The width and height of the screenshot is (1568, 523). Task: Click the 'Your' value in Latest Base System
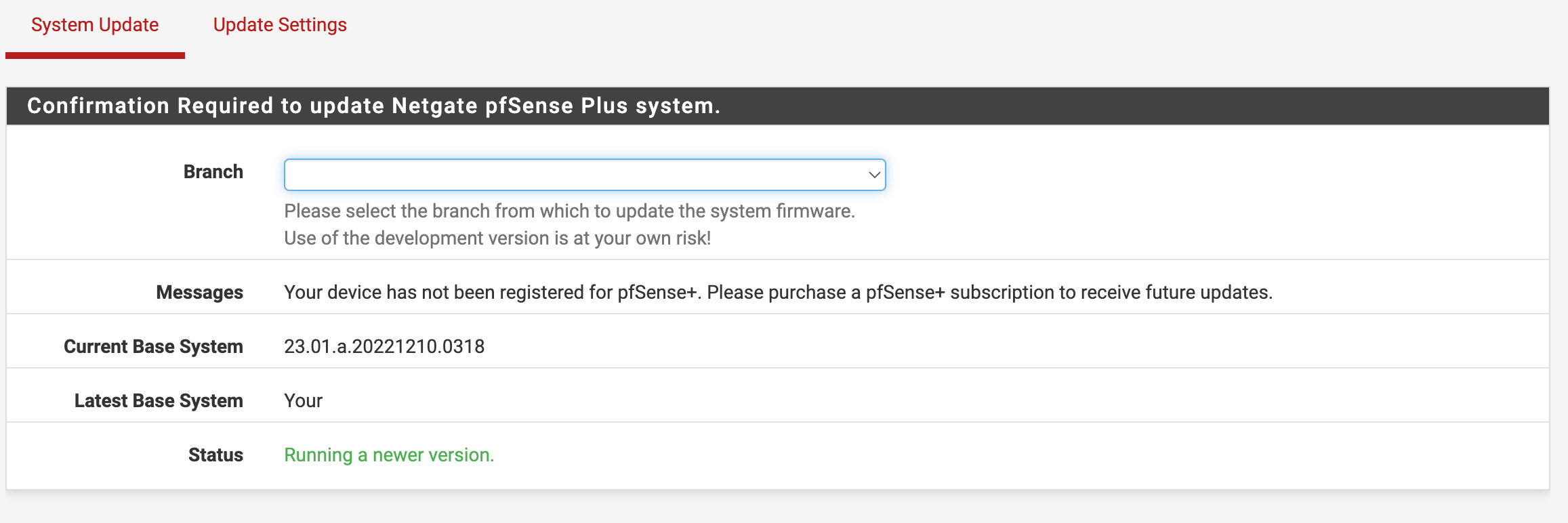click(303, 401)
